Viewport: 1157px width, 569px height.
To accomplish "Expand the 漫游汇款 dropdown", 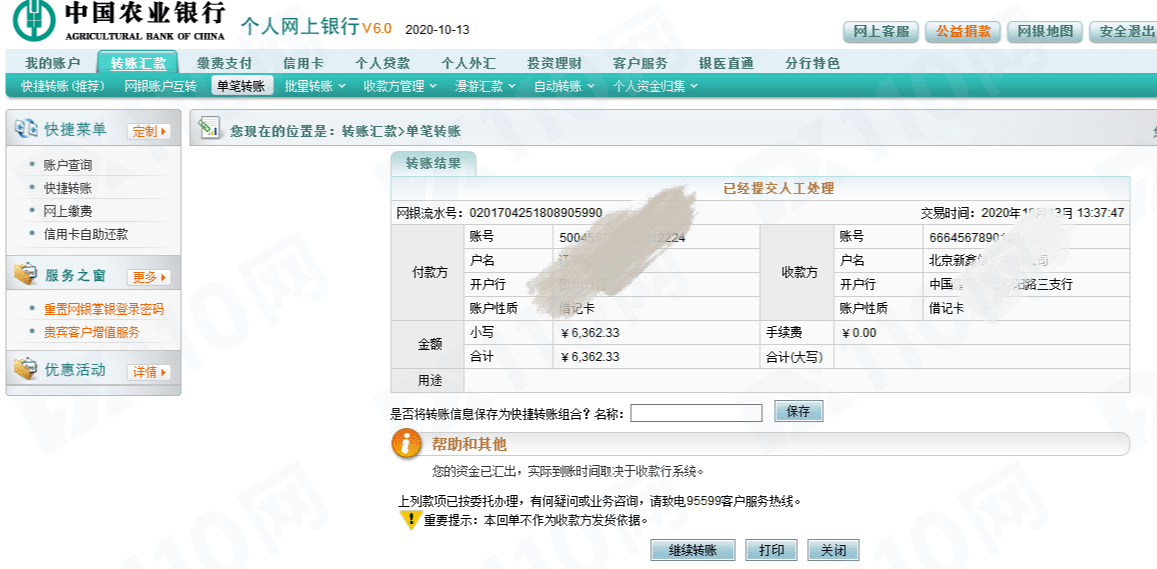I will (x=486, y=86).
